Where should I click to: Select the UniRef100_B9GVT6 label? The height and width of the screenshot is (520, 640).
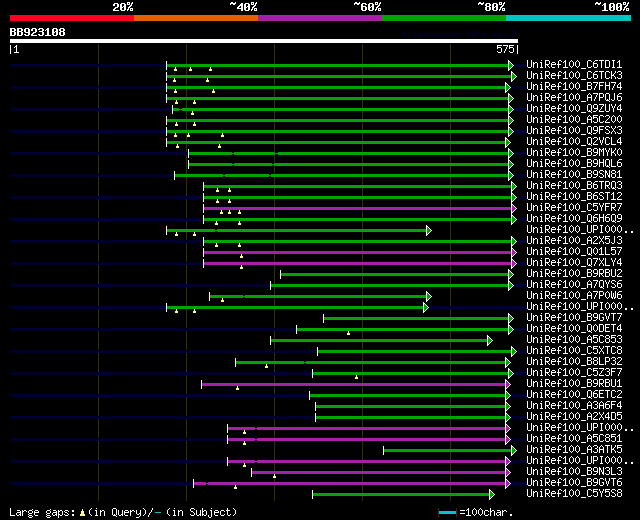(574, 483)
